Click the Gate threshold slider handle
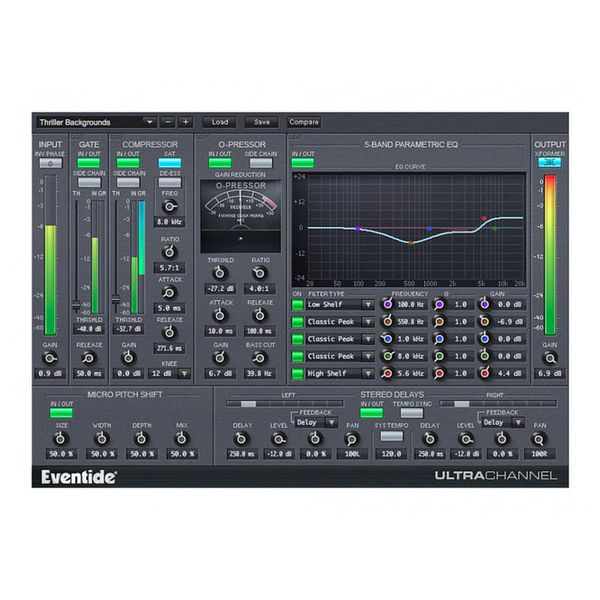Screen dimensions: 600x600 (76, 306)
